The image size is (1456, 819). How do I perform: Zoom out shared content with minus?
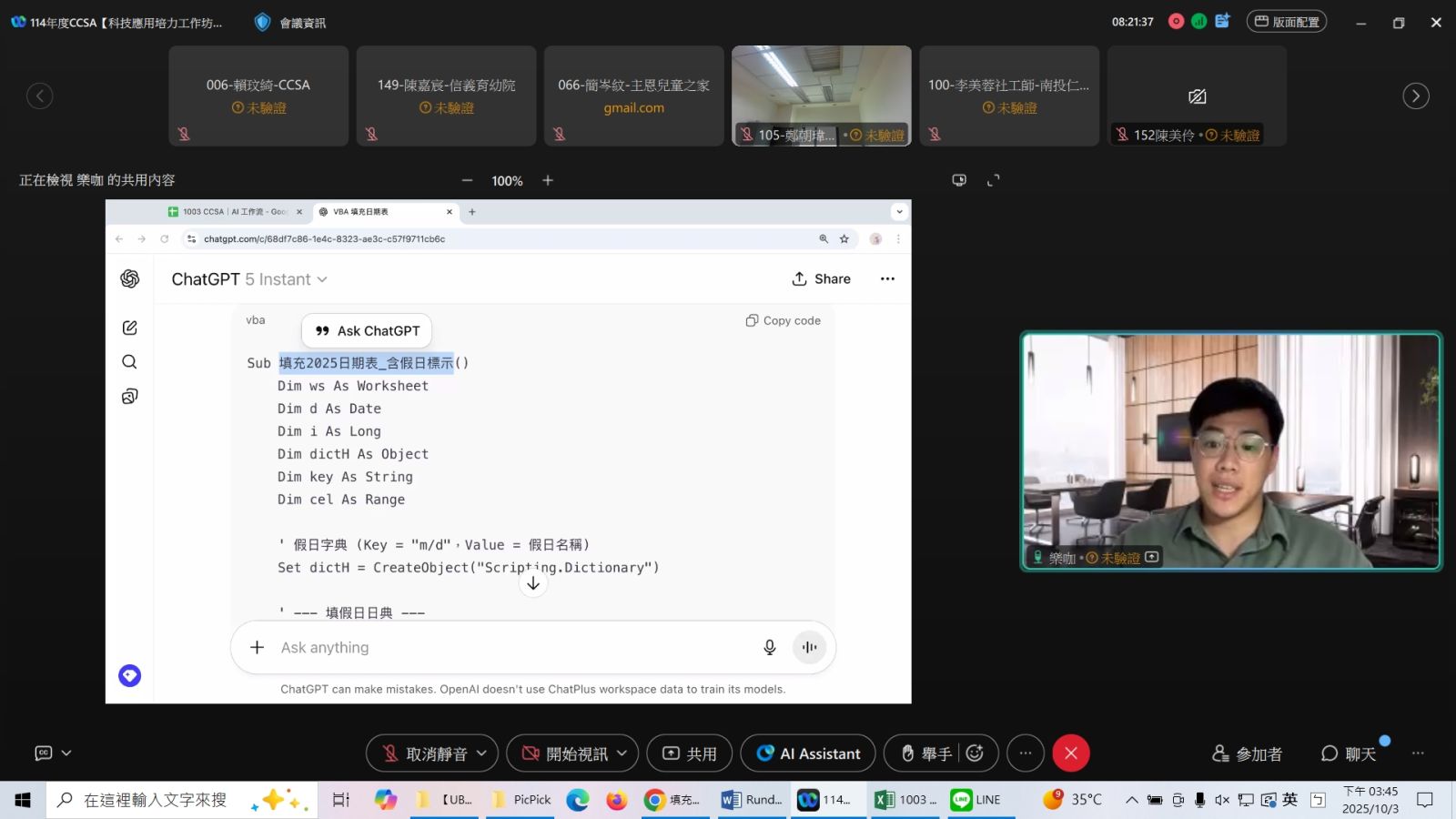467,180
